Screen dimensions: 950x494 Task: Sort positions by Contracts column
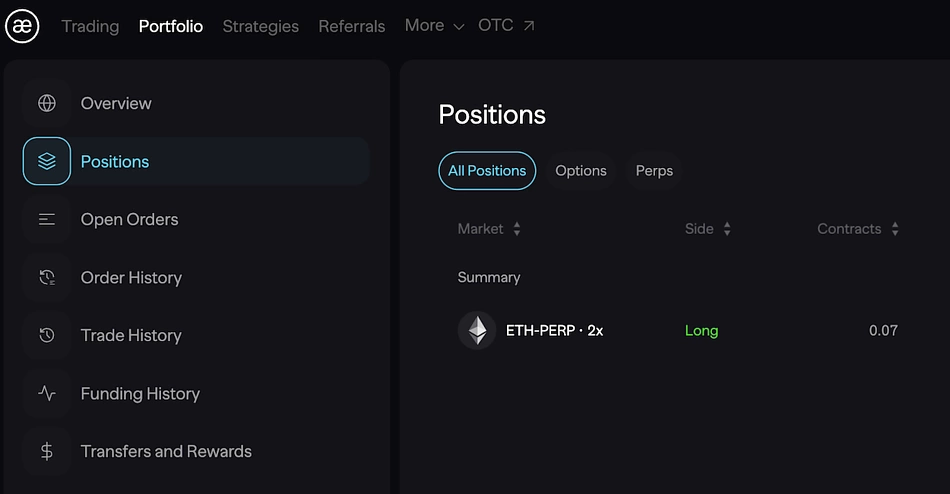[x=858, y=229]
